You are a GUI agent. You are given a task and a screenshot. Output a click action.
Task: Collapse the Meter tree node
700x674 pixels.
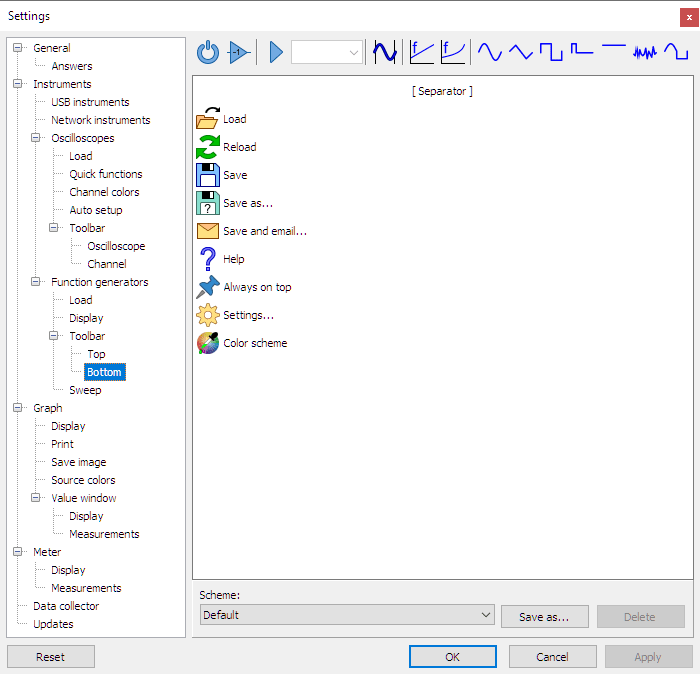pos(17,552)
